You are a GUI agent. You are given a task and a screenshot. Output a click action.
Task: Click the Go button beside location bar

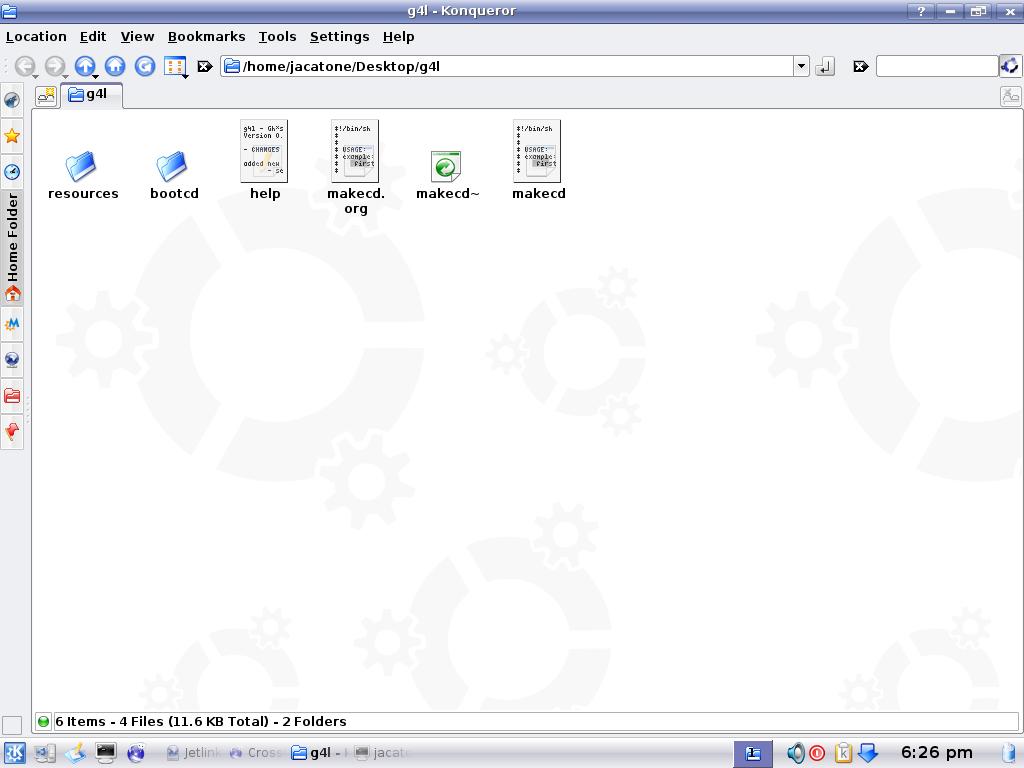click(825, 66)
